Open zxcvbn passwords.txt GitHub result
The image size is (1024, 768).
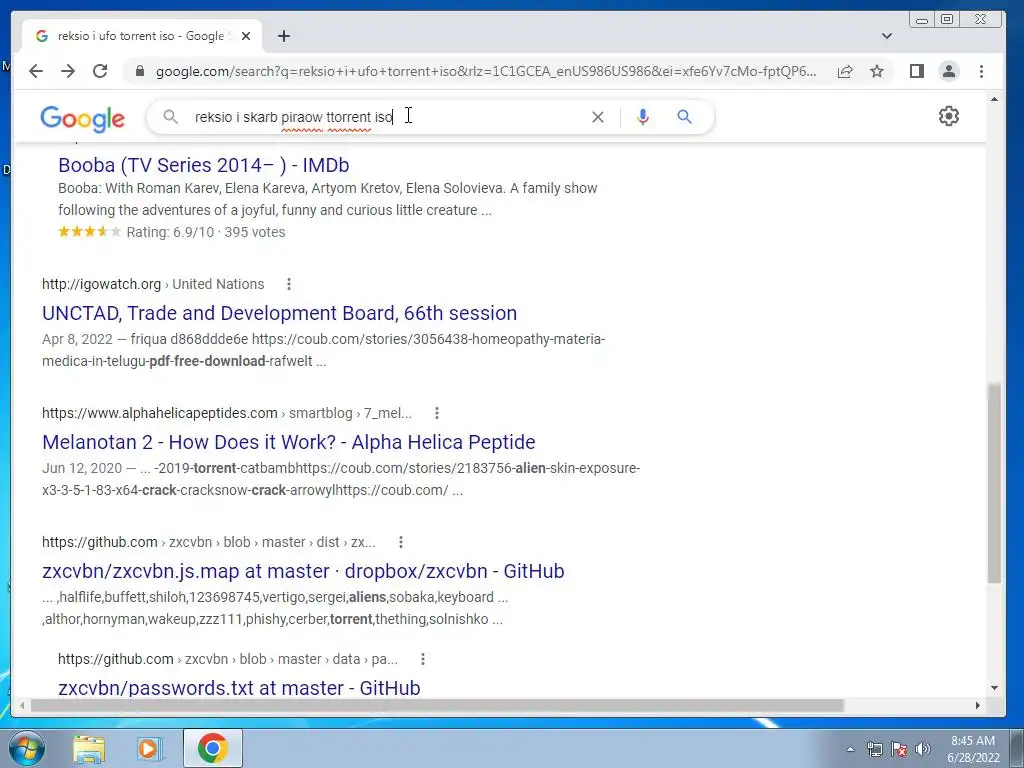tap(239, 688)
